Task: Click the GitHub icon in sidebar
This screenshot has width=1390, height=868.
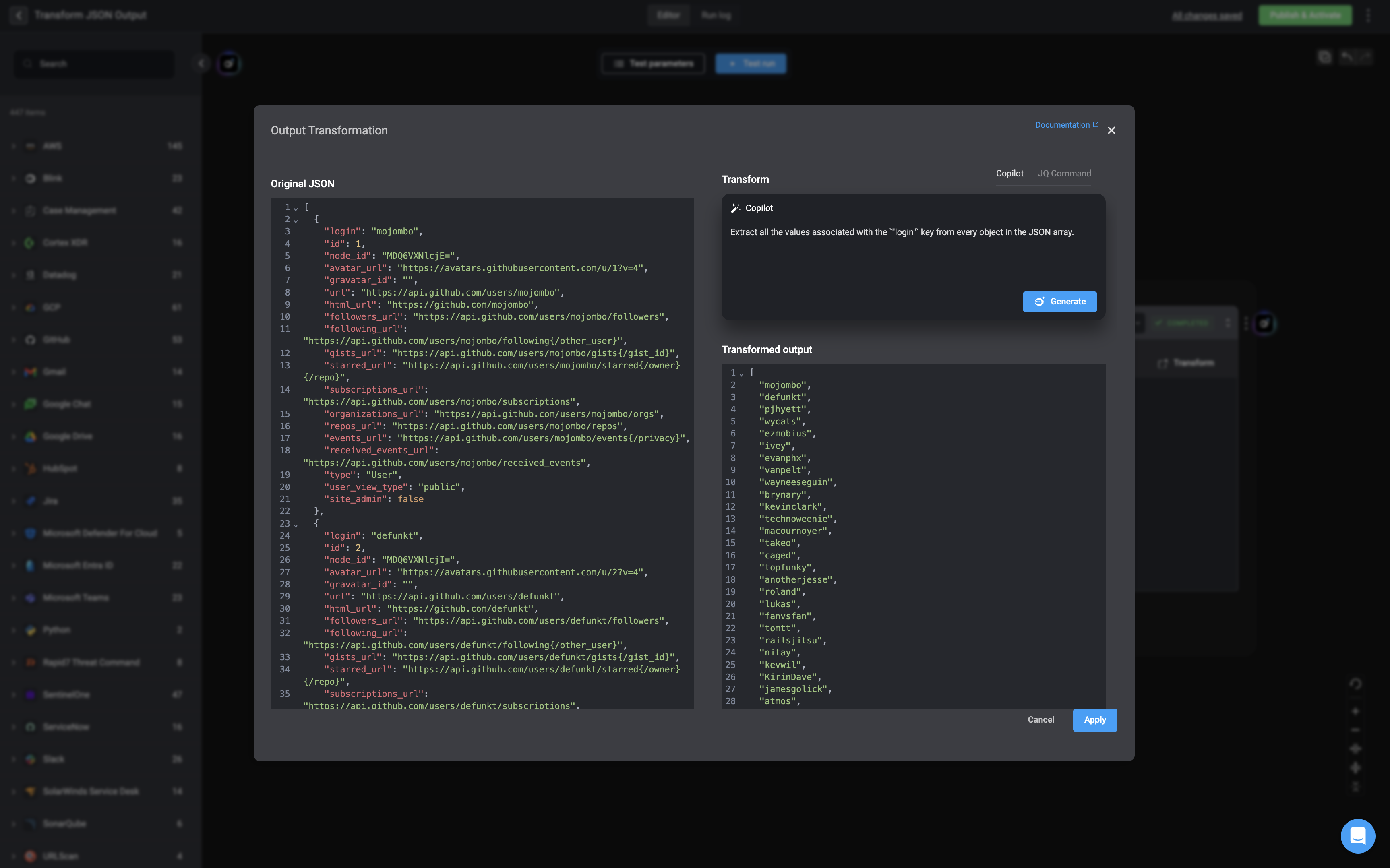Action: click(x=31, y=340)
